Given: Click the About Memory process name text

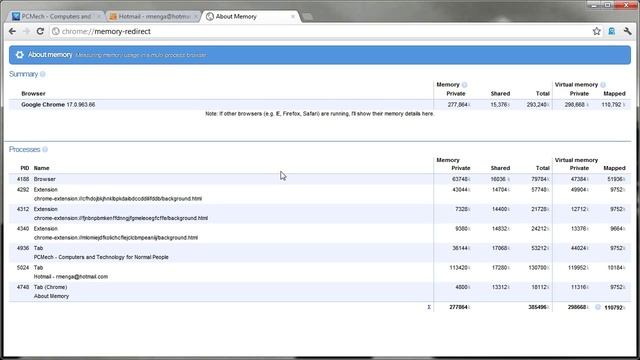Looking at the screenshot, I should click(51, 296).
